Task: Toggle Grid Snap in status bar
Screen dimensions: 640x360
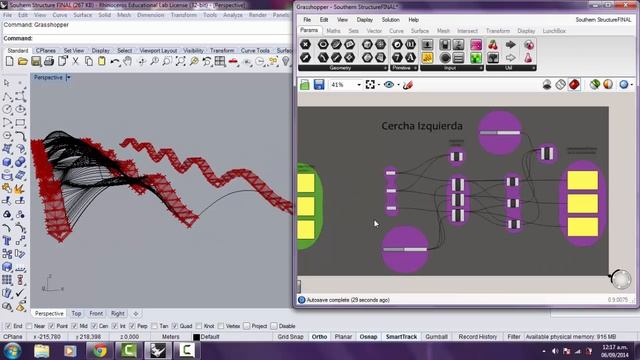Action: 291,337
